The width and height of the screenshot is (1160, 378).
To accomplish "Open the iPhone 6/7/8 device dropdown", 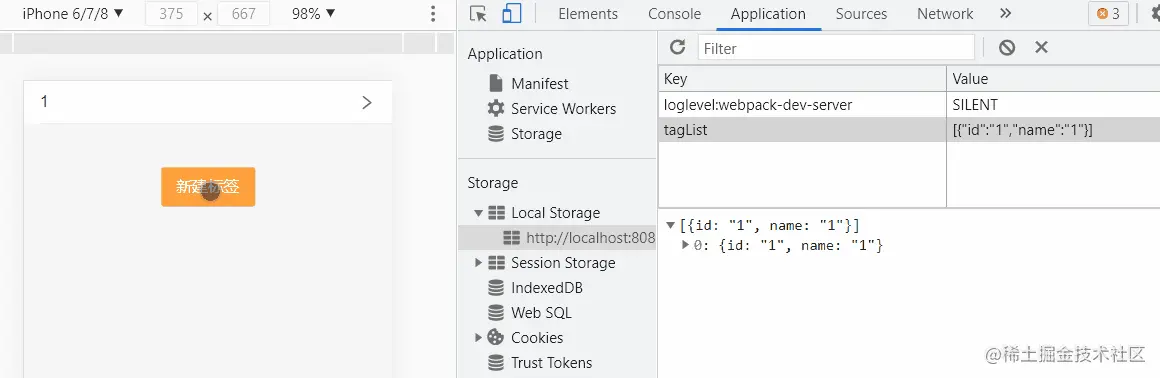I will click(x=72, y=13).
